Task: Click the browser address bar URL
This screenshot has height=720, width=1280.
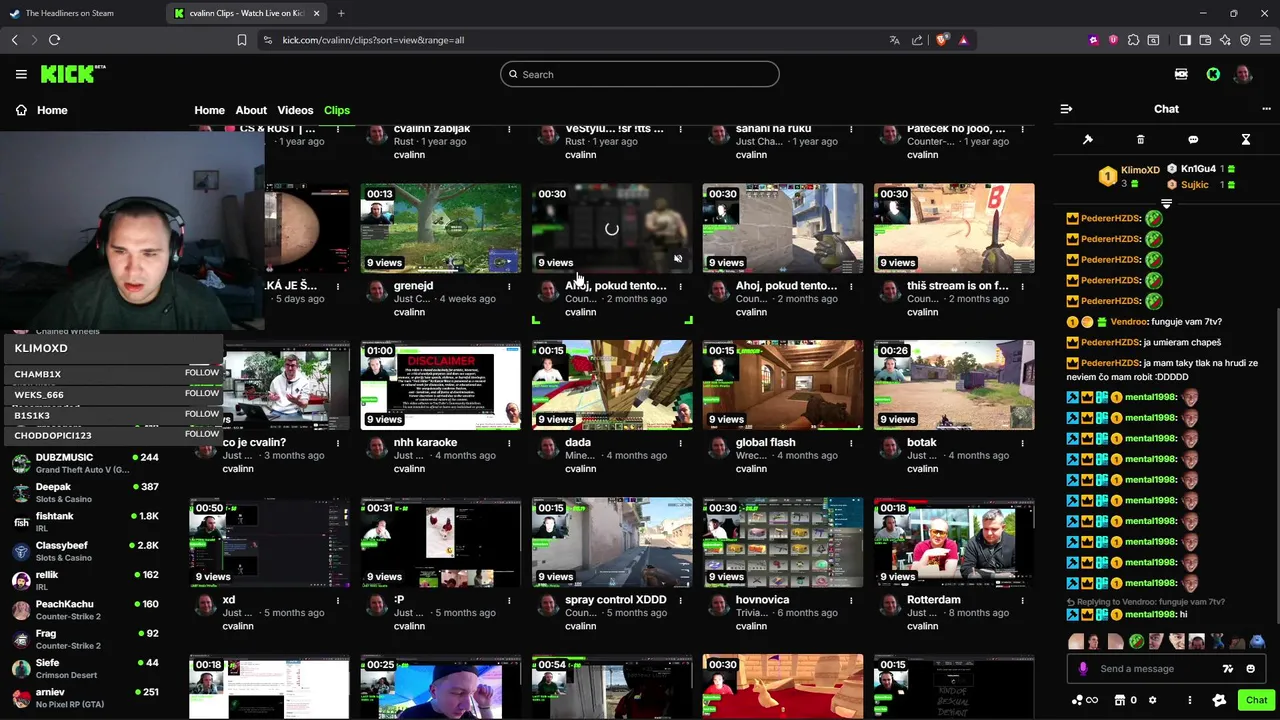Action: [373, 40]
